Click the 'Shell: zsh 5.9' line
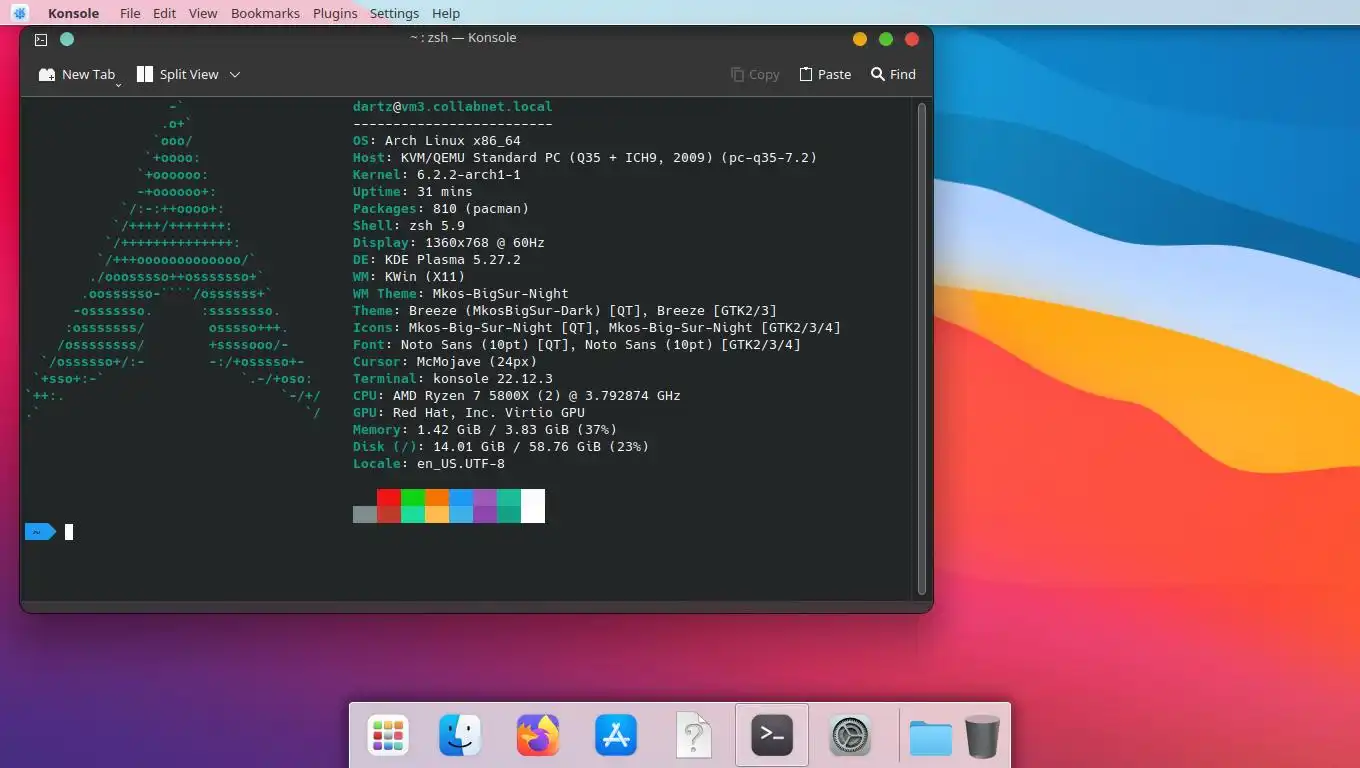The image size is (1360, 768). click(409, 226)
